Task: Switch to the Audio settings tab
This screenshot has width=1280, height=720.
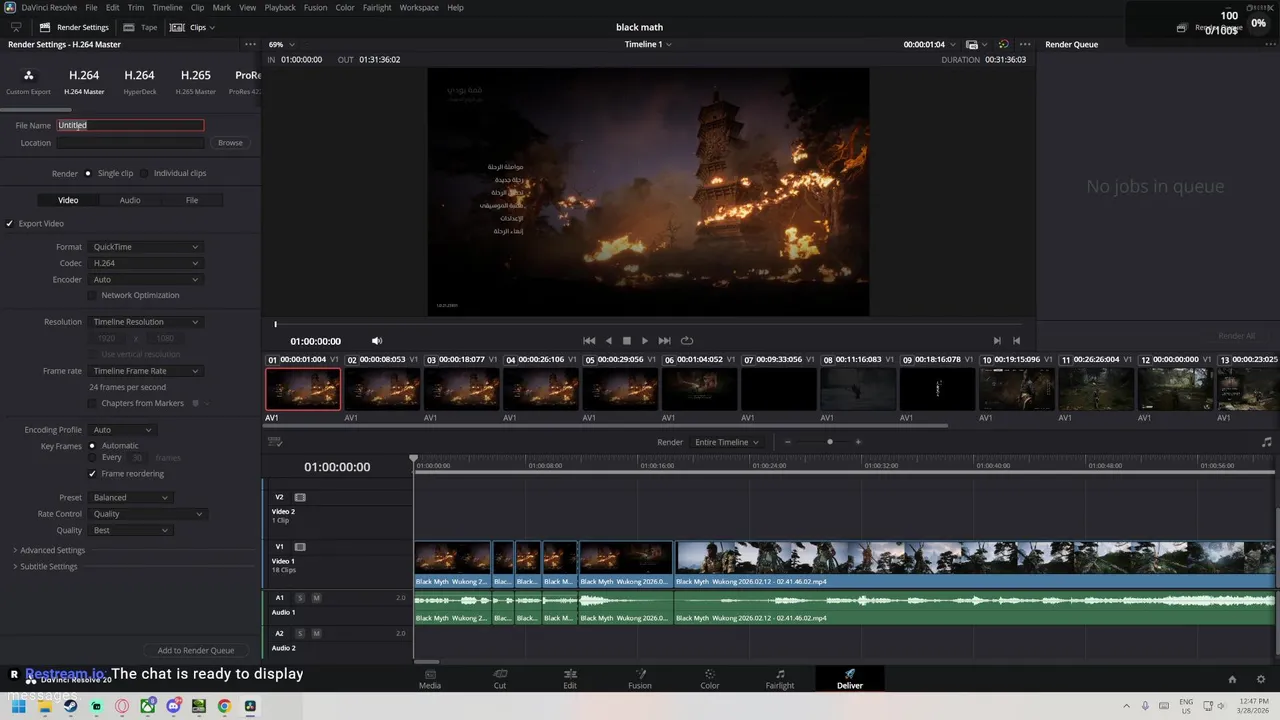Action: point(130,200)
